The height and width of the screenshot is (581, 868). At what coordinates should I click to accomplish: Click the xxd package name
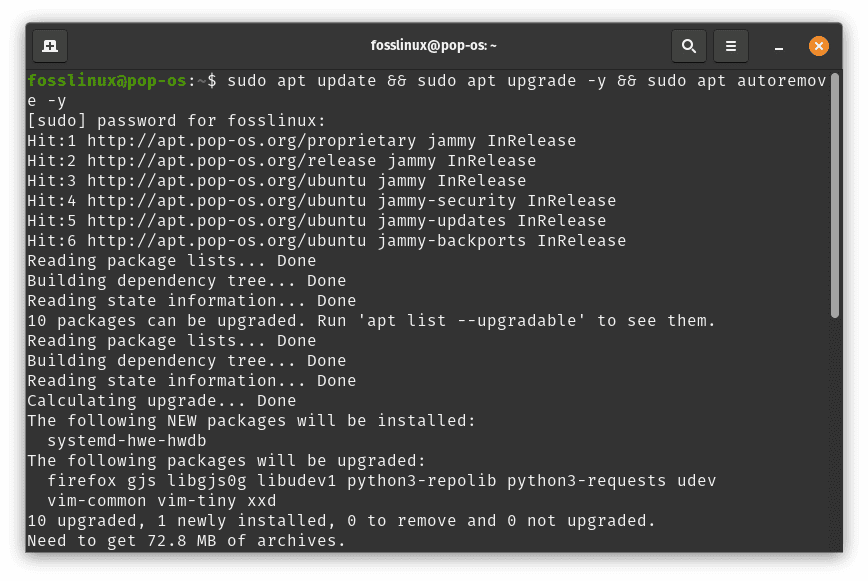point(262,501)
